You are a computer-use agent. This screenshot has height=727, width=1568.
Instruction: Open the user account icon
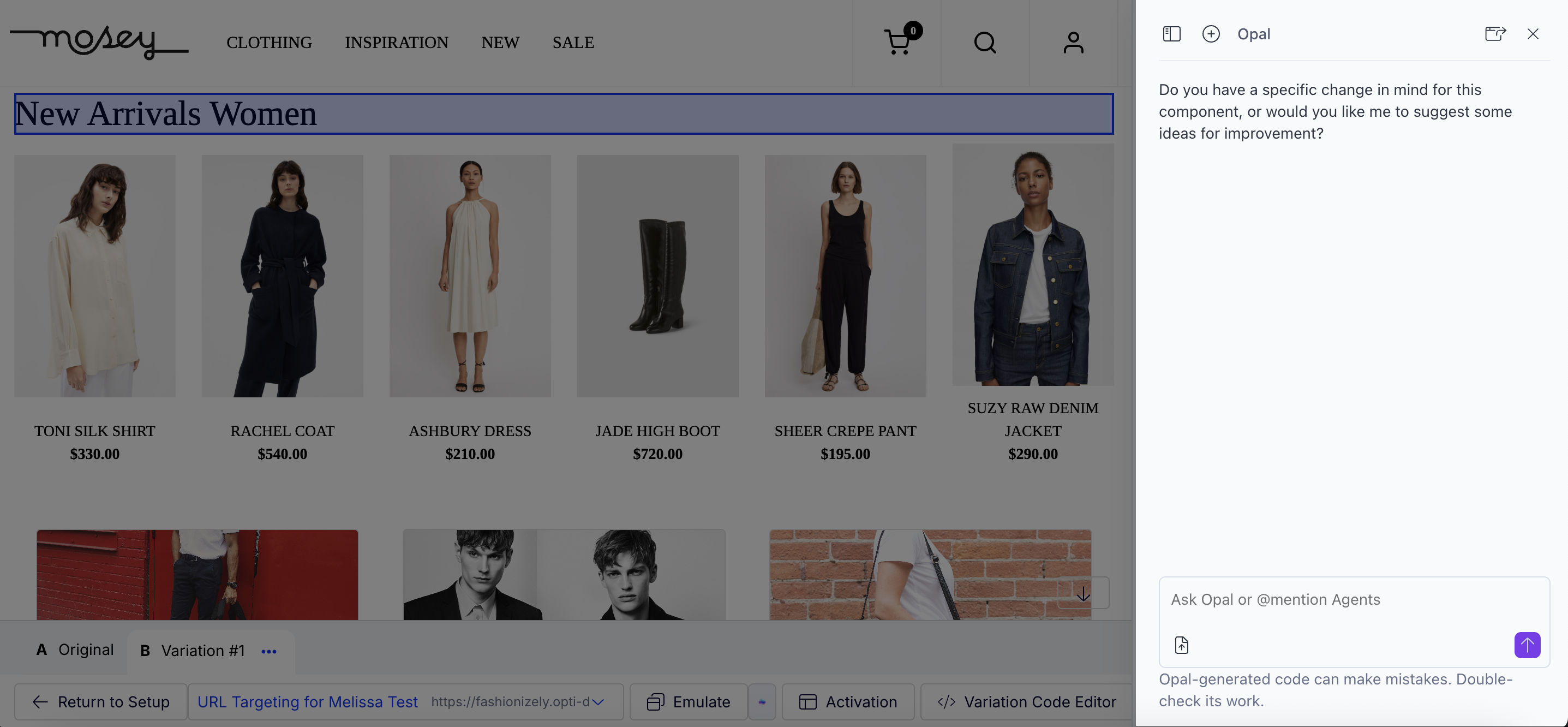1073,43
